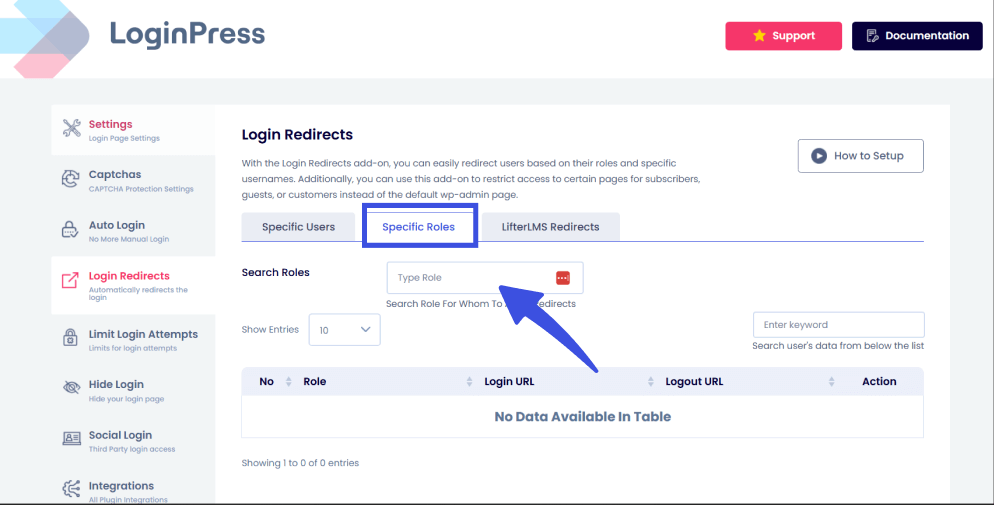Open the Show Entries dropdown

(344, 329)
